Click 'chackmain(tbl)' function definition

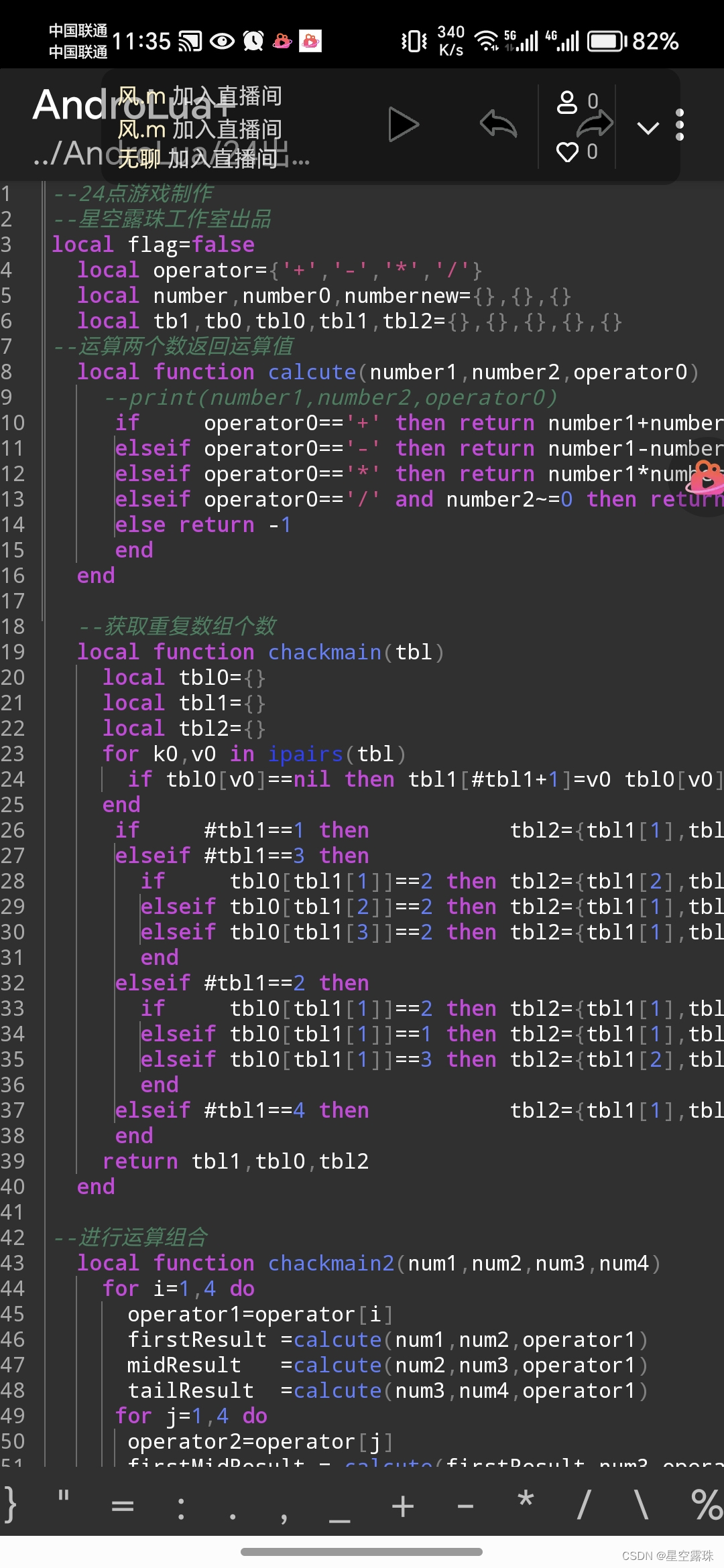[x=260, y=652]
